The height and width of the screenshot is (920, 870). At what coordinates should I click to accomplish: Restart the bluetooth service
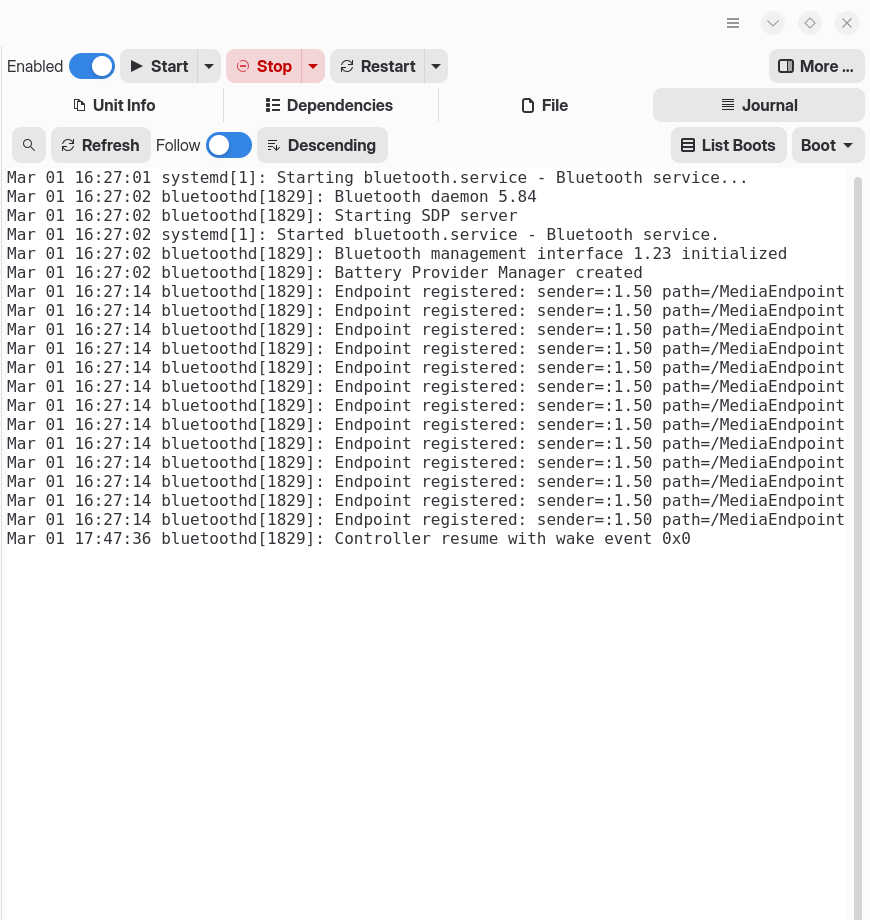[x=377, y=66]
